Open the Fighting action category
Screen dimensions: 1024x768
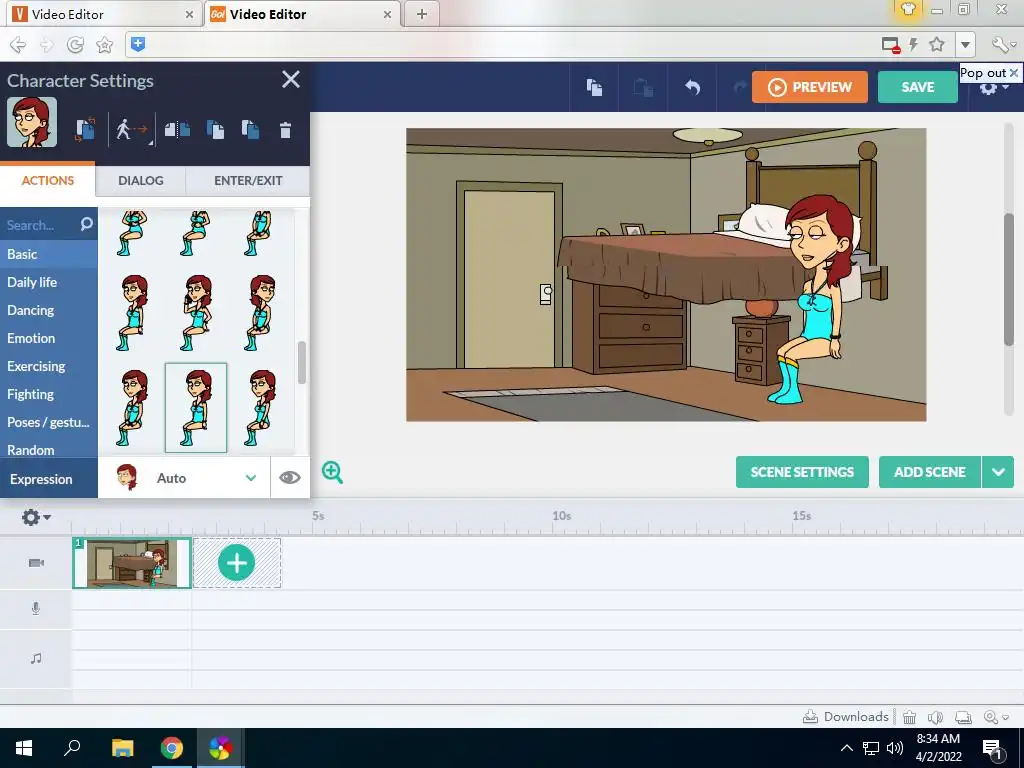(x=49, y=394)
